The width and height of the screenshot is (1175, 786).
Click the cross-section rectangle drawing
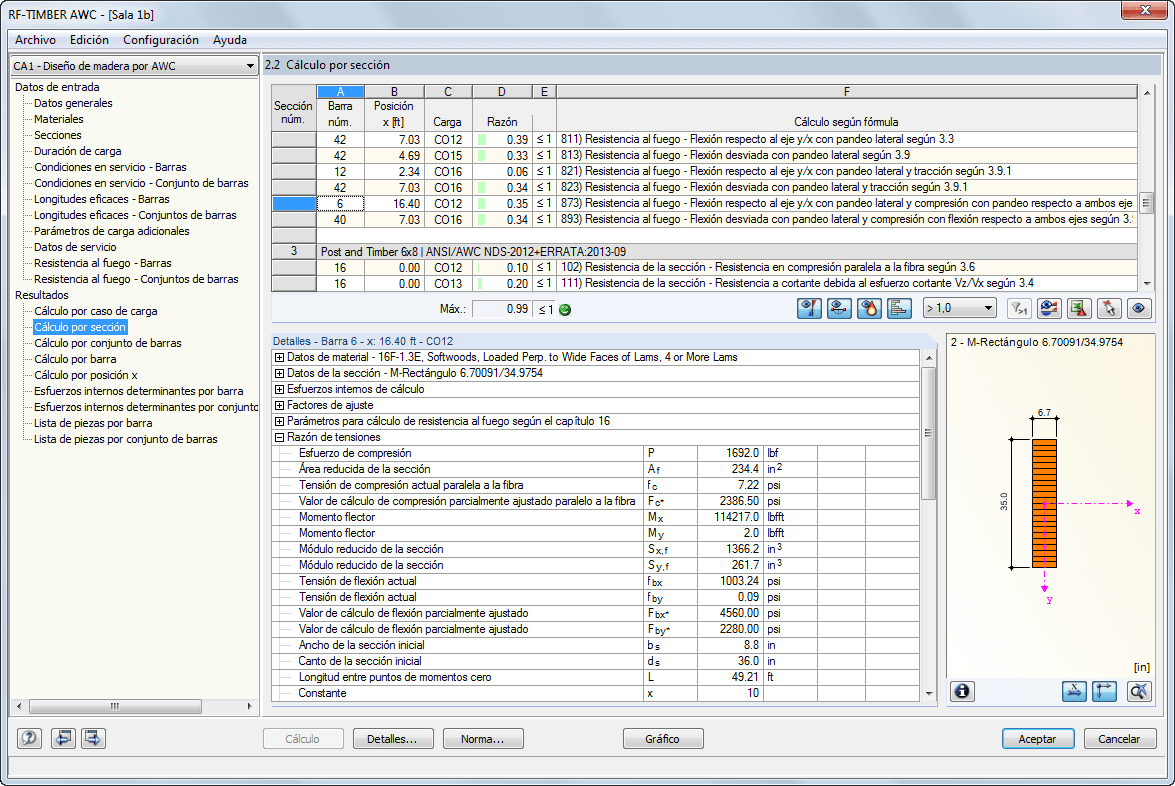(x=1044, y=504)
